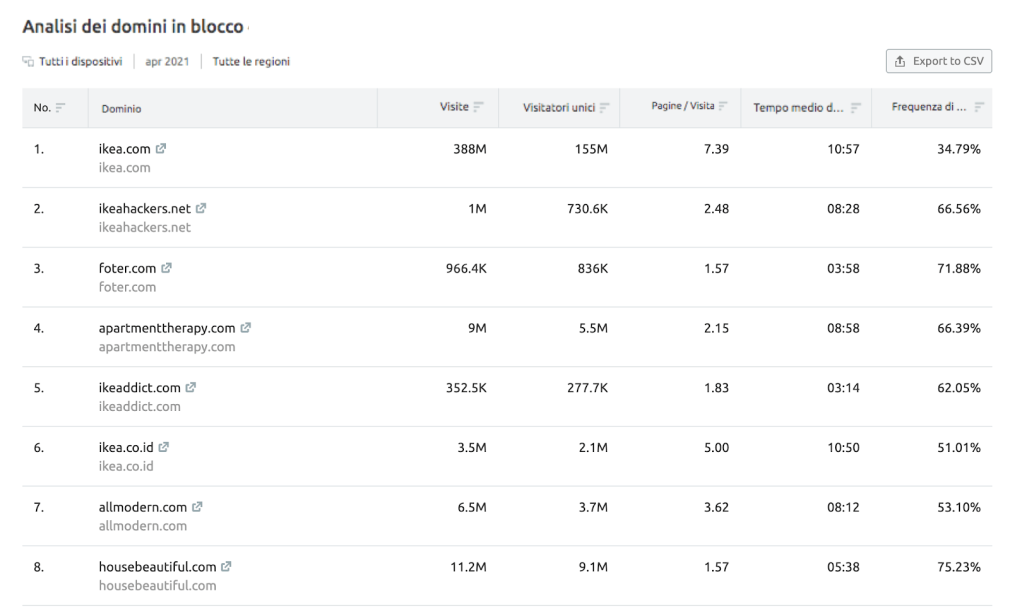Select the 277.7K unique visitors value
This screenshot has width=1010, height=613.
coord(587,388)
